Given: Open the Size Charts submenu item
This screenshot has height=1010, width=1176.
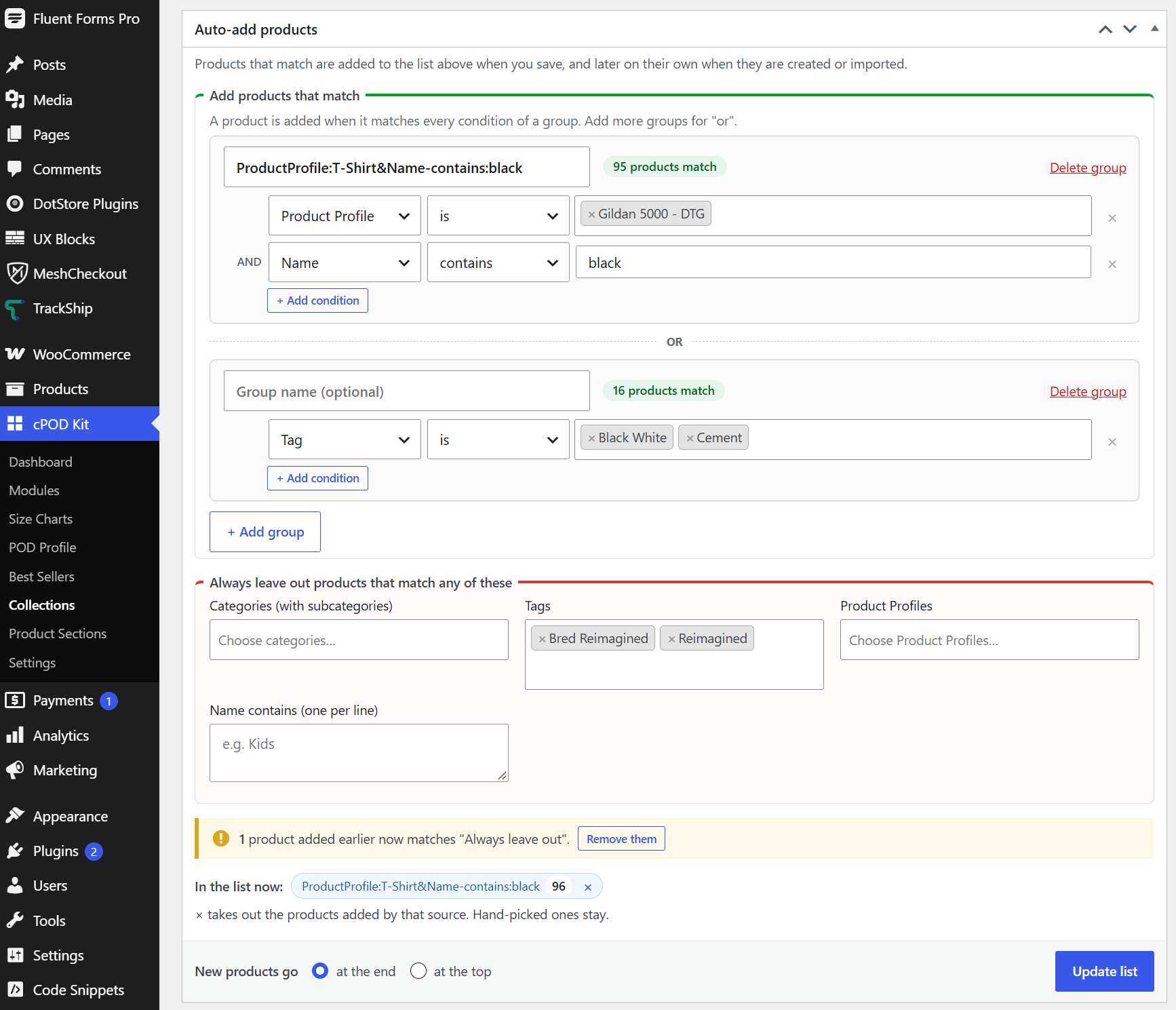Looking at the screenshot, I should pyautogui.click(x=41, y=519).
